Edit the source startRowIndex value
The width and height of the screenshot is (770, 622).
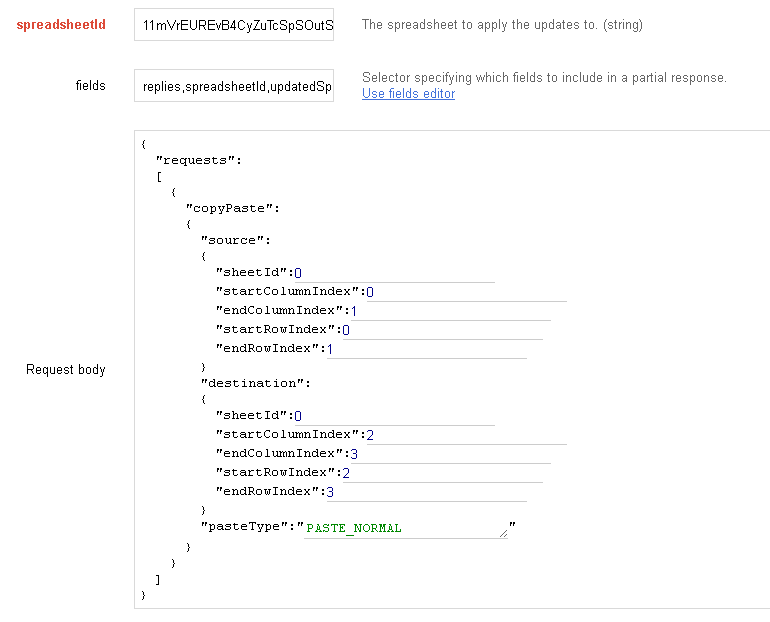click(442, 330)
